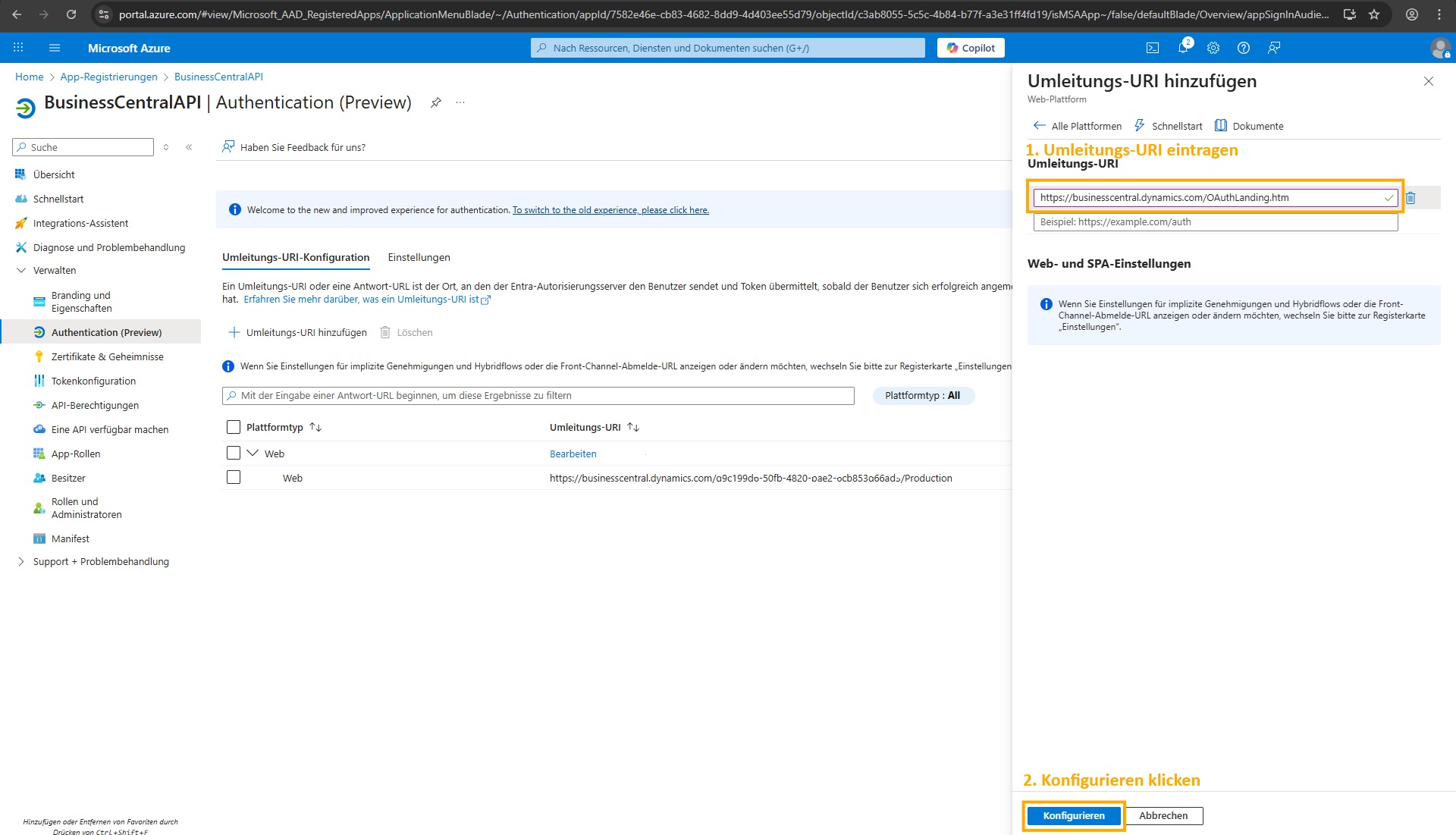Check the businesscentral Production URI row checkbox
This screenshot has width=1456, height=835.
tap(234, 477)
